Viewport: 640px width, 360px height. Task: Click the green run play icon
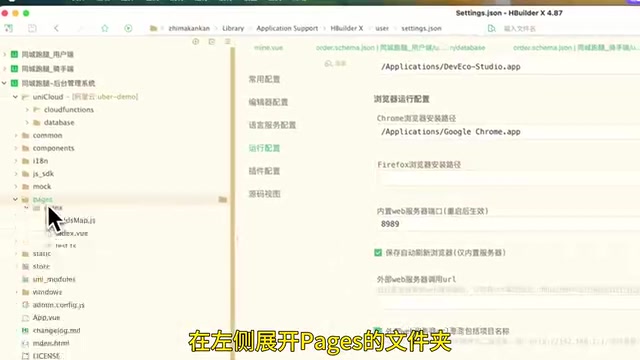tap(128, 28)
